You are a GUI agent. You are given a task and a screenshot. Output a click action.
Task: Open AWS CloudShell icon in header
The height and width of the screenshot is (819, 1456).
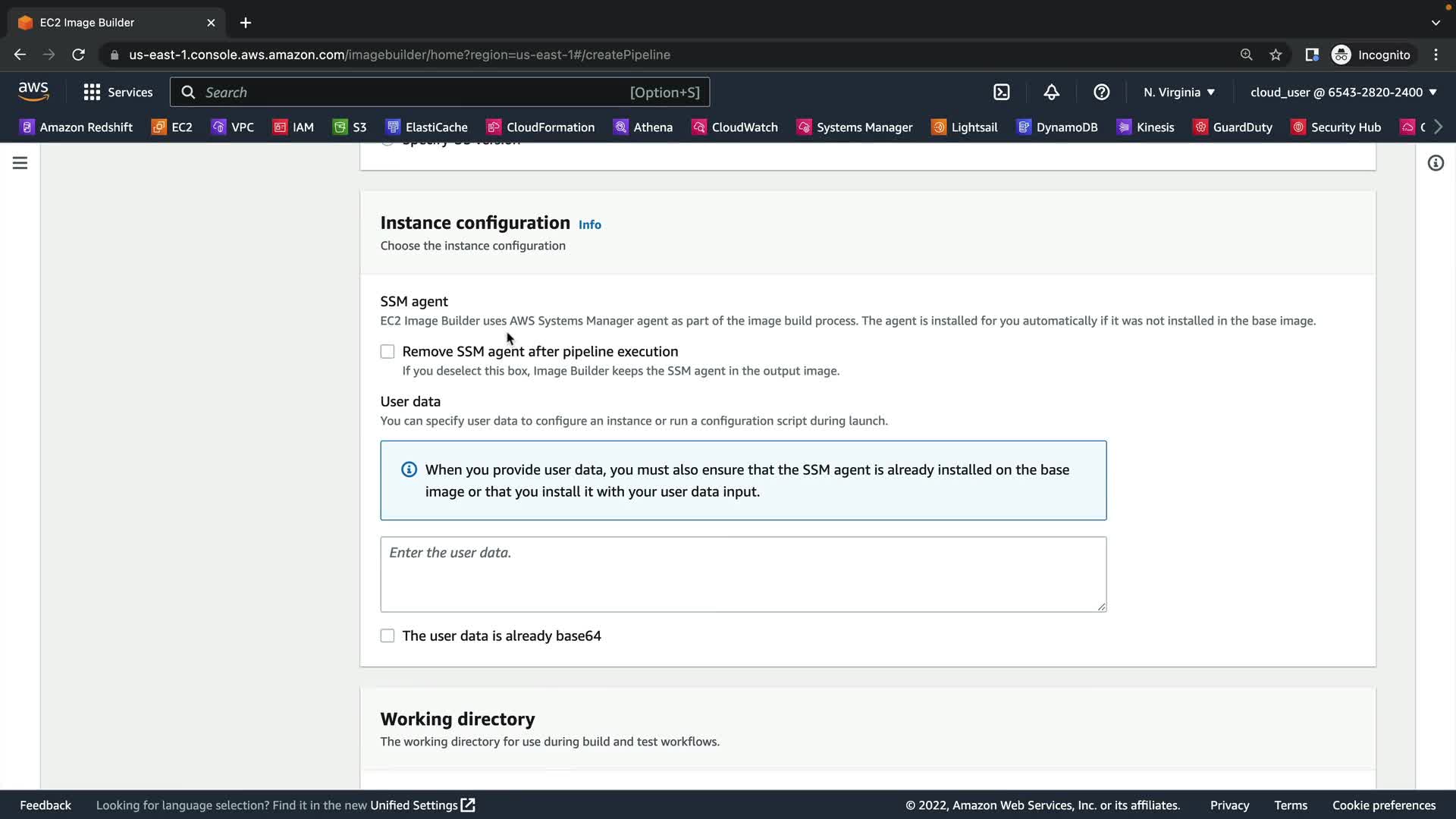[1002, 92]
